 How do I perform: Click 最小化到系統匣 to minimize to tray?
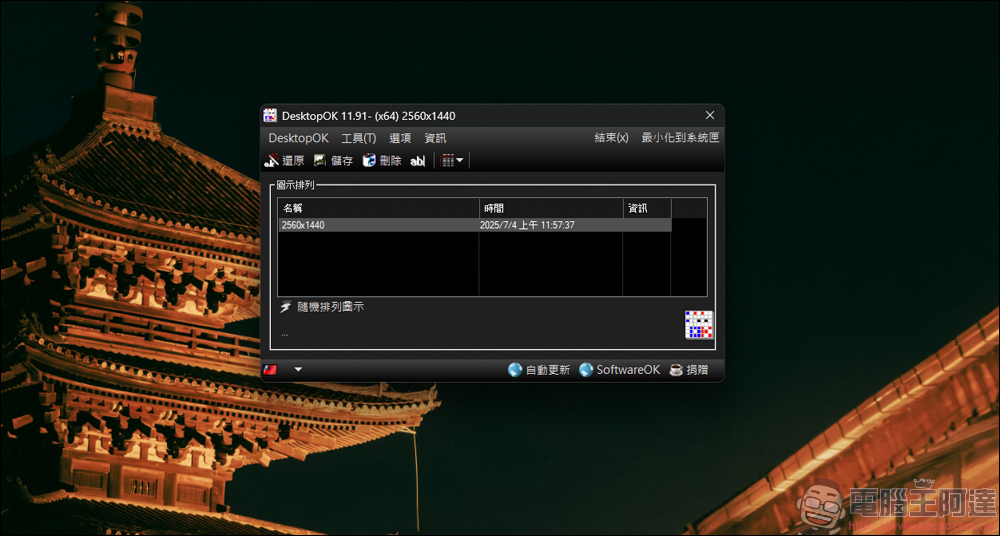coord(680,138)
